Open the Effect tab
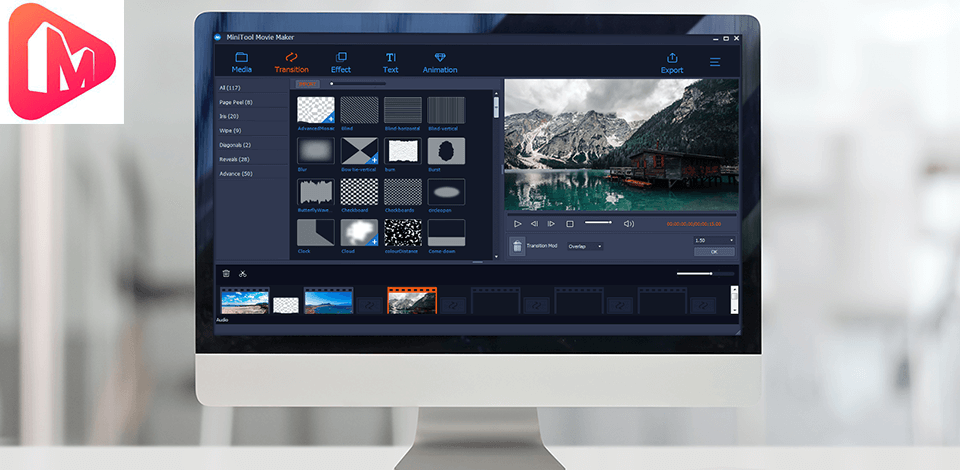960x470 pixels. 341,63
